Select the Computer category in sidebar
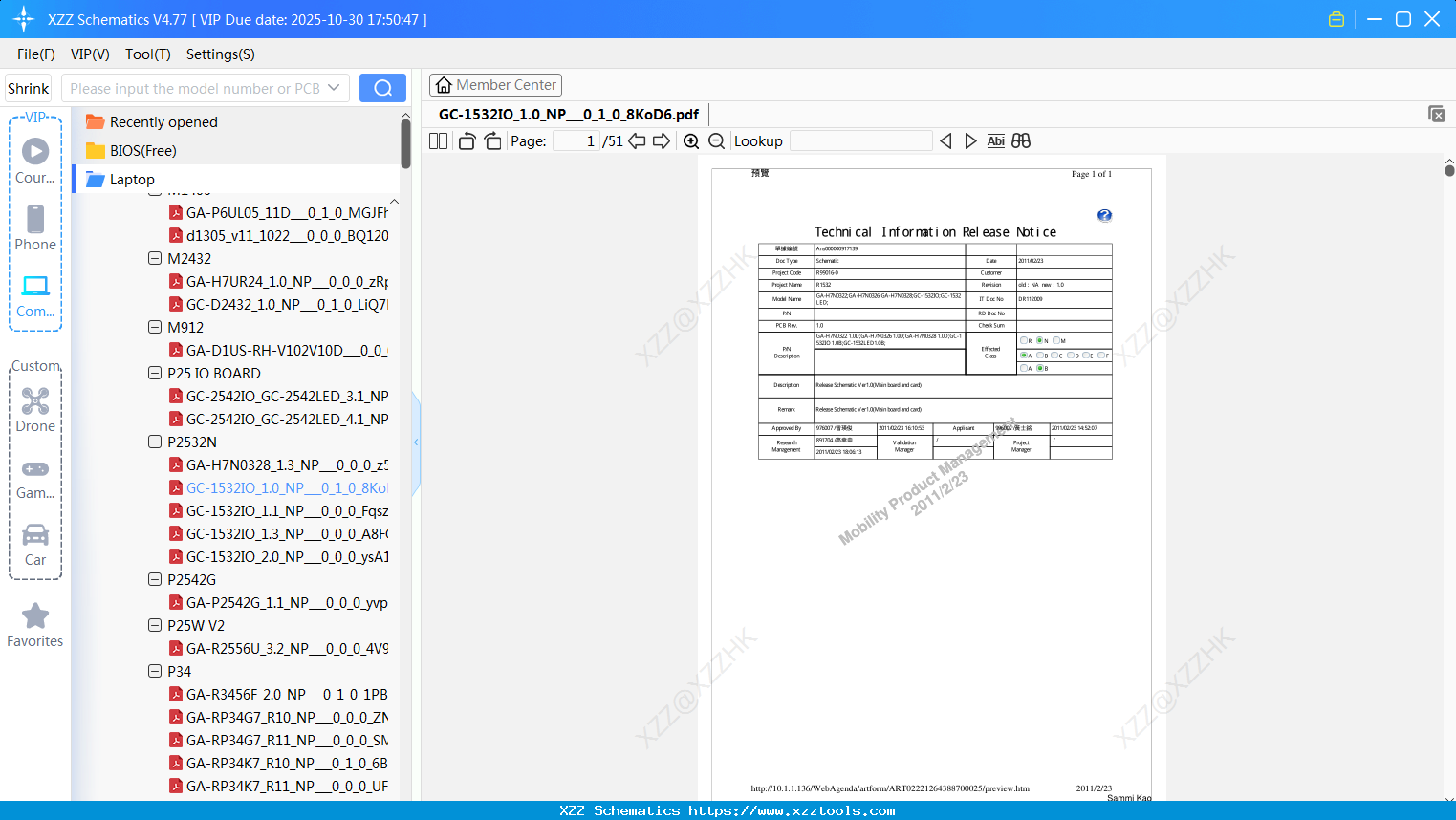This screenshot has width=1456, height=820. point(35,295)
